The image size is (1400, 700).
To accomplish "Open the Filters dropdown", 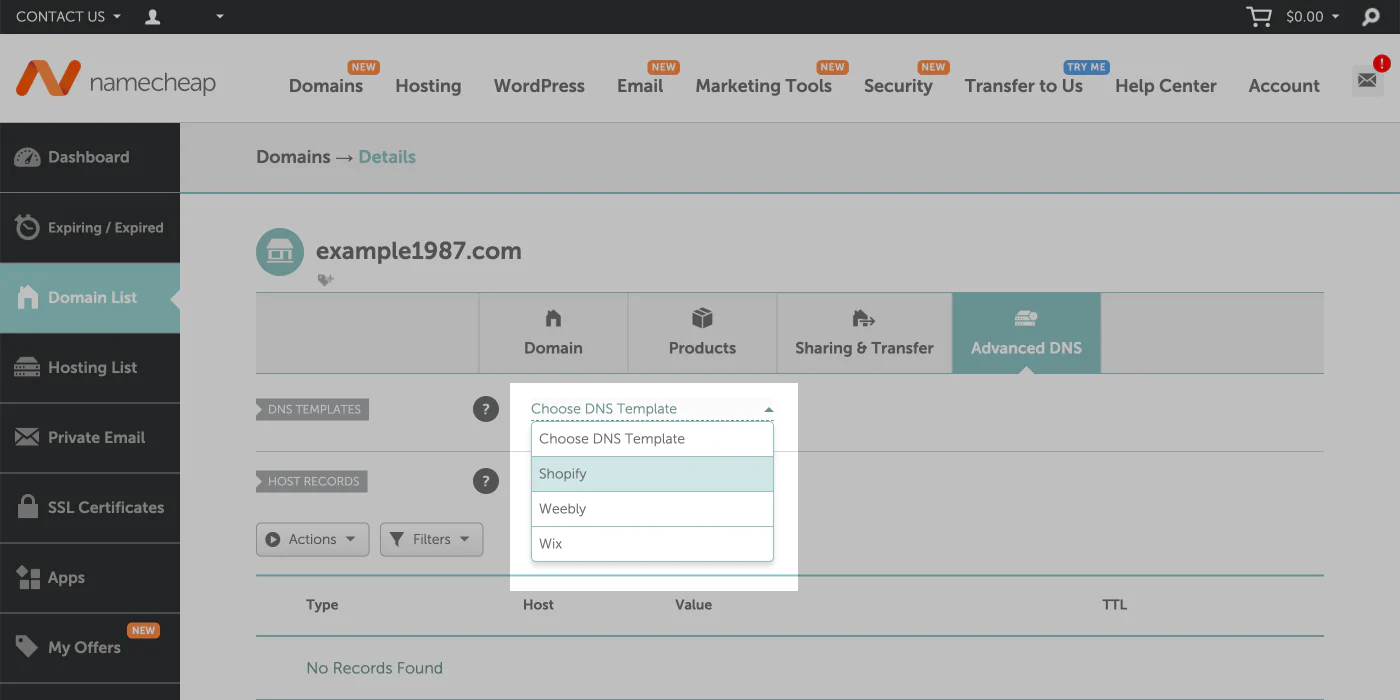I will click(432, 539).
